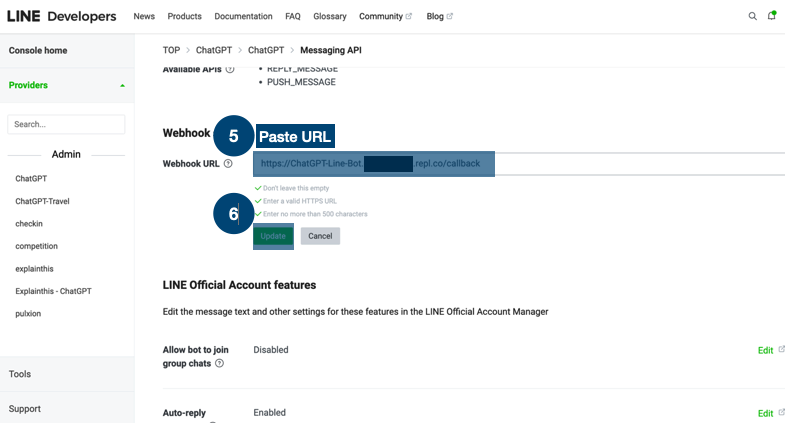Edit the Auto-reply setting
The width and height of the screenshot is (785, 423).
765,413
